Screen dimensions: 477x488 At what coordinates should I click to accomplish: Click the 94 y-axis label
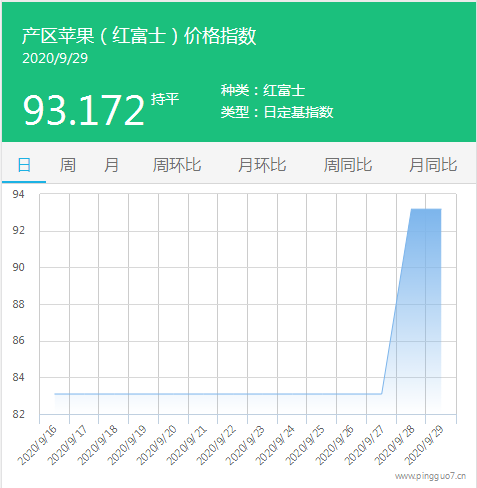point(18,194)
